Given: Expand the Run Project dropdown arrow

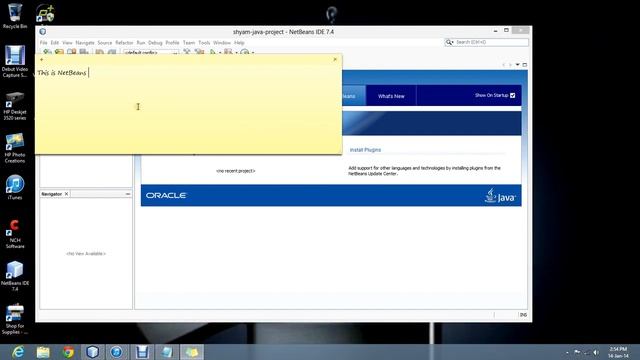Looking at the screenshot, I should click(220, 52).
